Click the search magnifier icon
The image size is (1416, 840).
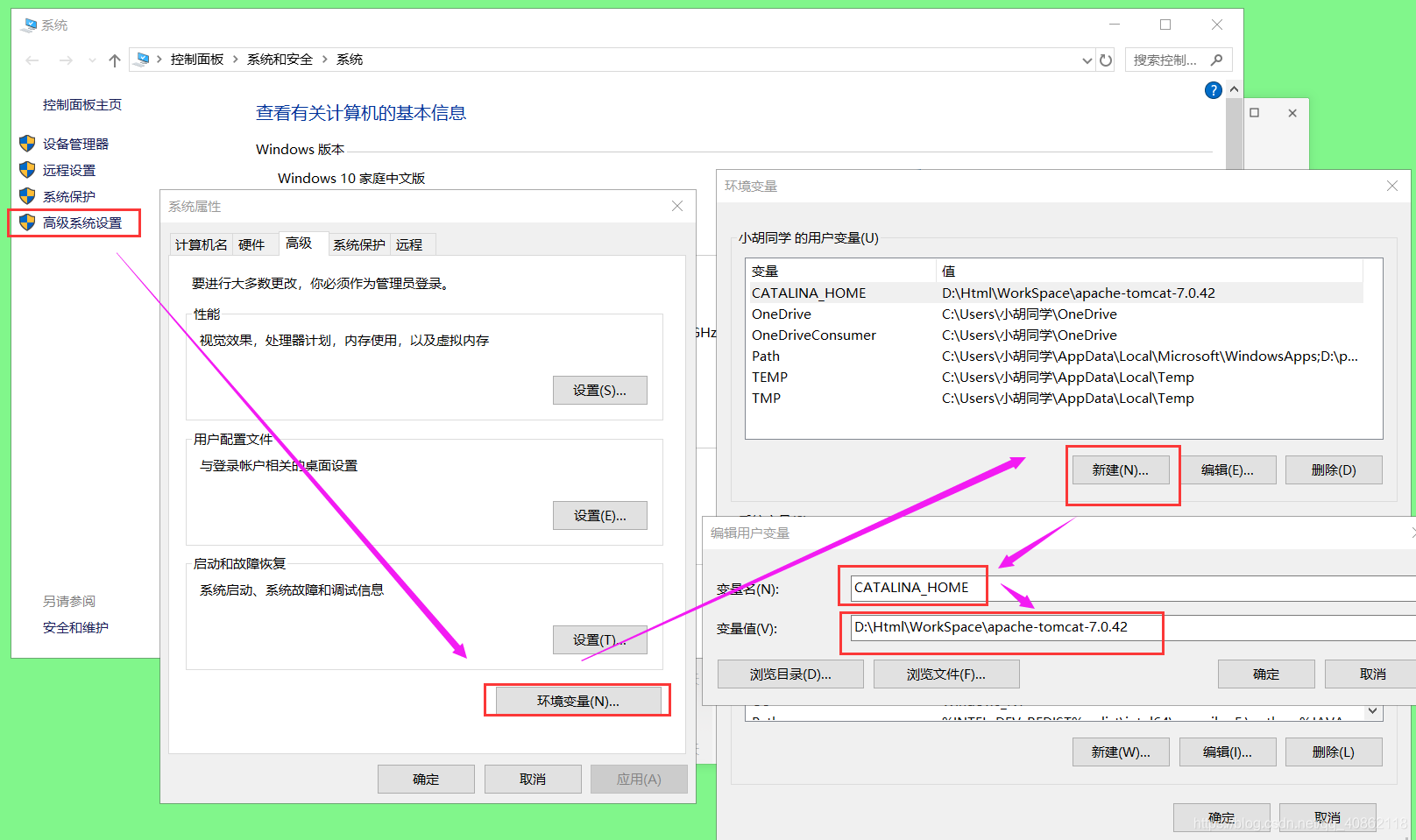1217,60
